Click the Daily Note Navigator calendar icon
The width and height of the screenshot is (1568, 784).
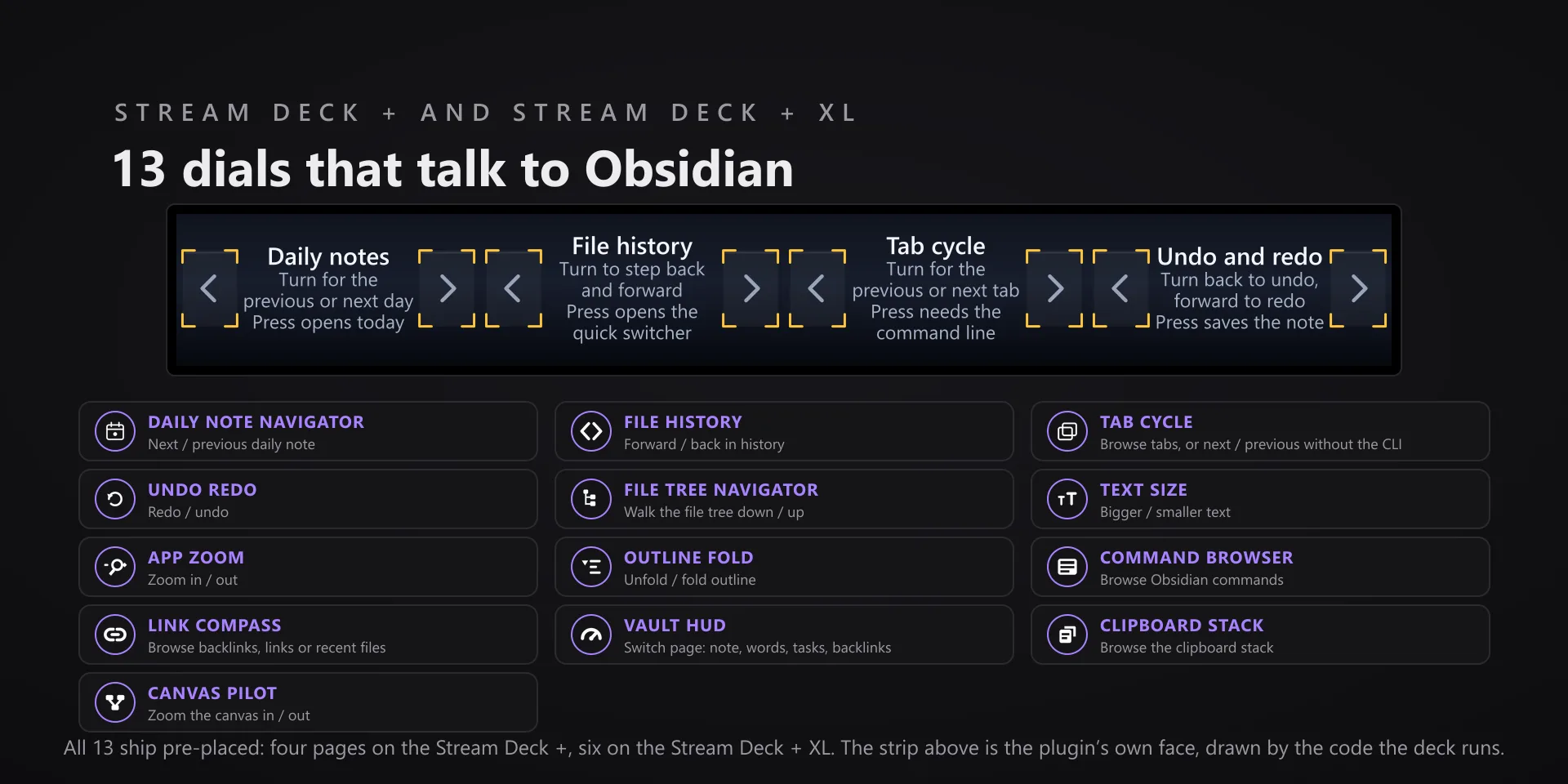pos(115,431)
